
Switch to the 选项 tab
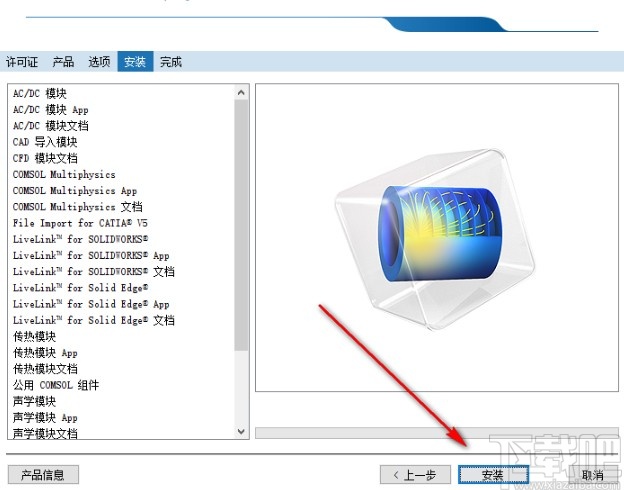click(x=99, y=62)
